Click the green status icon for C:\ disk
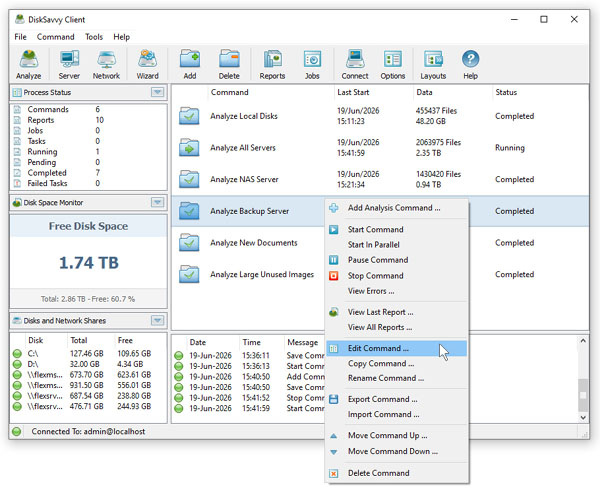Viewport: 600px width, 489px height. (17, 354)
